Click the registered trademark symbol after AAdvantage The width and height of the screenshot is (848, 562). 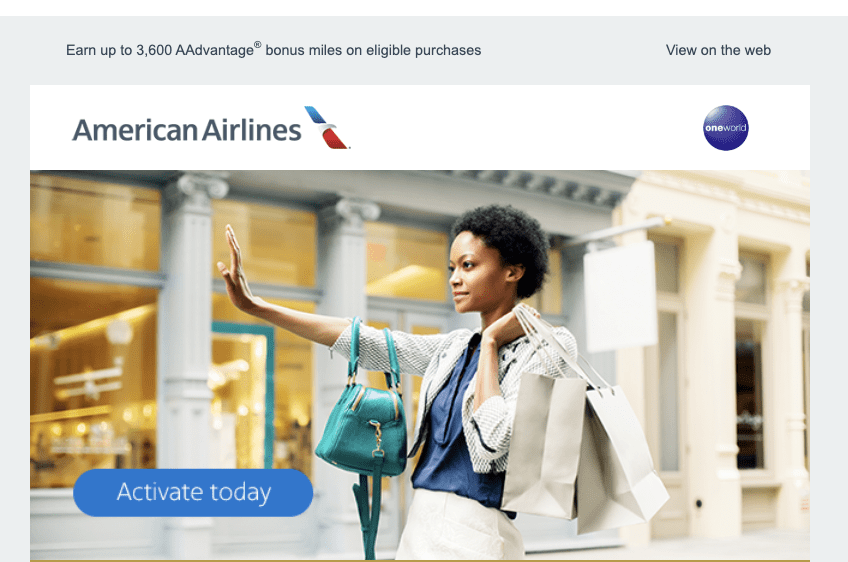[x=257, y=45]
